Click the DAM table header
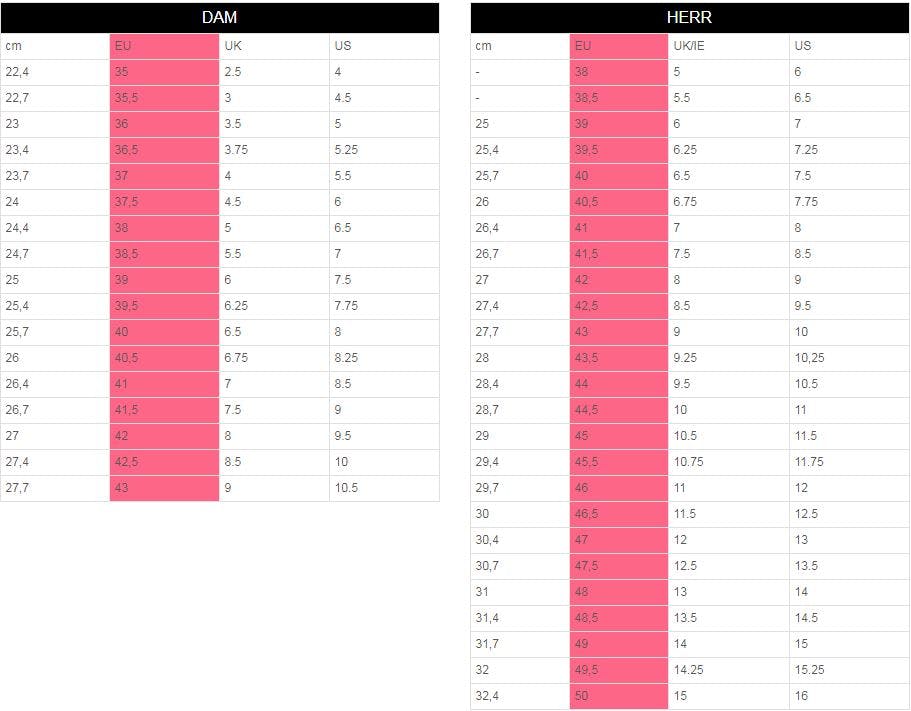 [219, 18]
